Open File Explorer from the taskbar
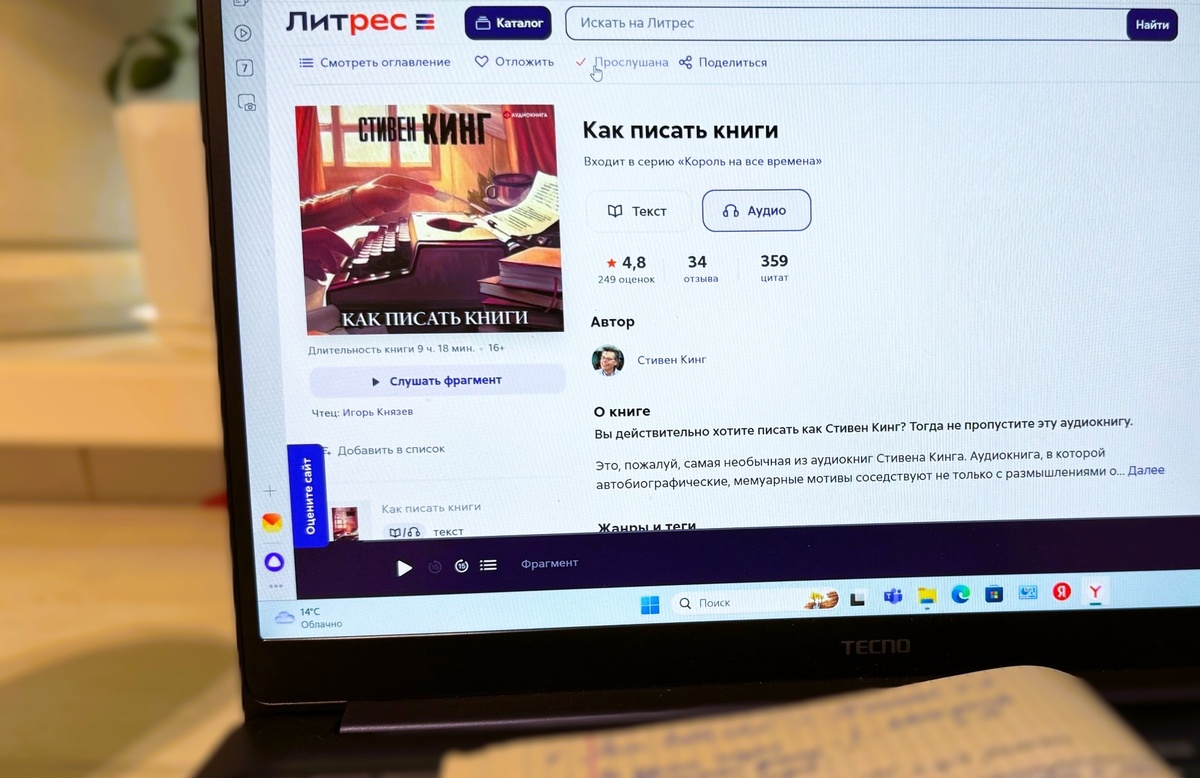The width and height of the screenshot is (1200, 778). point(927,598)
